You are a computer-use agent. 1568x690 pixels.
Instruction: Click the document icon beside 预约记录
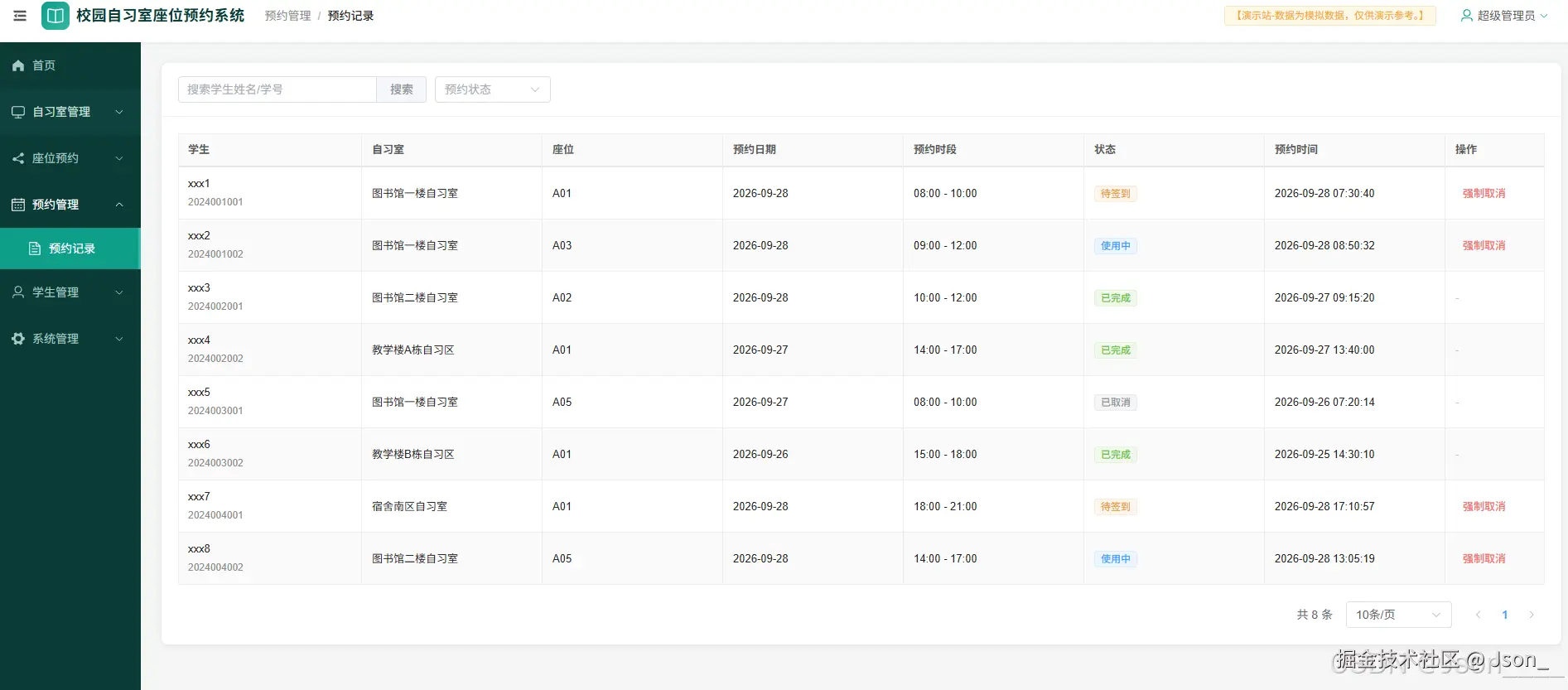tap(35, 248)
